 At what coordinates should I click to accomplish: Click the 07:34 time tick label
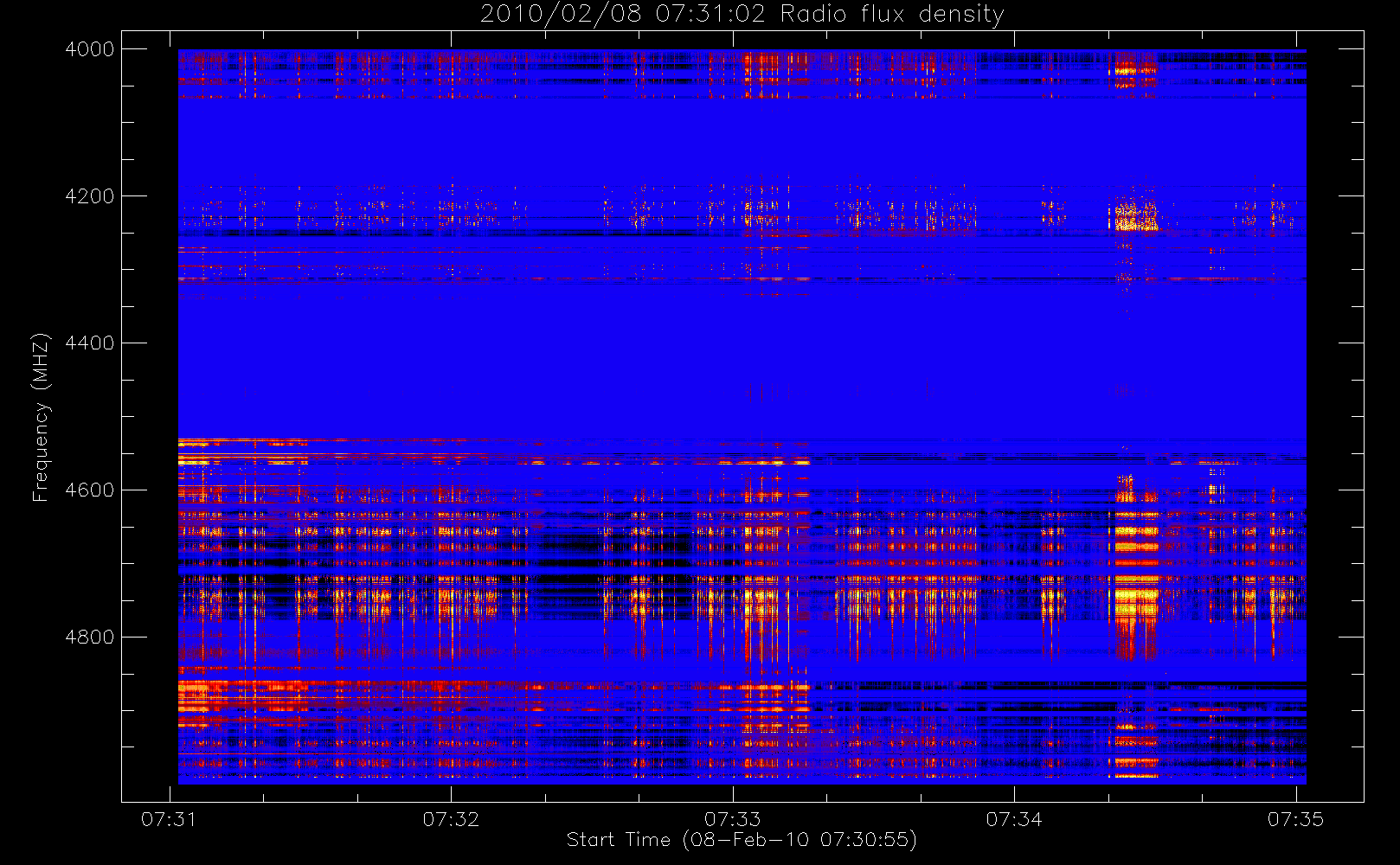point(1014,819)
